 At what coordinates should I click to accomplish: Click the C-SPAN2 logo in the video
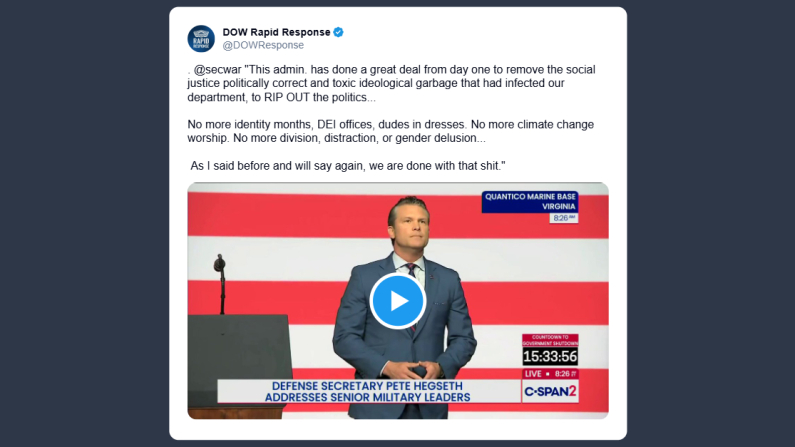550,391
